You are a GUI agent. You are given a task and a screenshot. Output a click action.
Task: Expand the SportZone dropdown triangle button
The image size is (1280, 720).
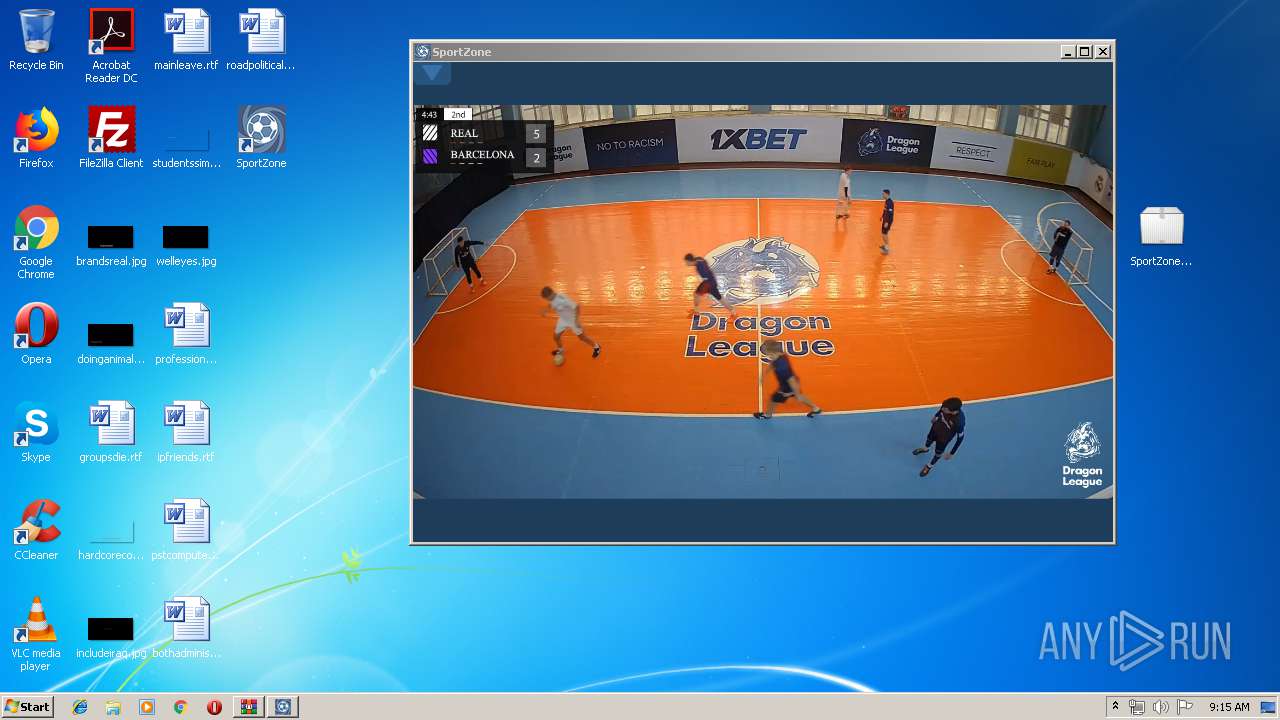click(432, 73)
